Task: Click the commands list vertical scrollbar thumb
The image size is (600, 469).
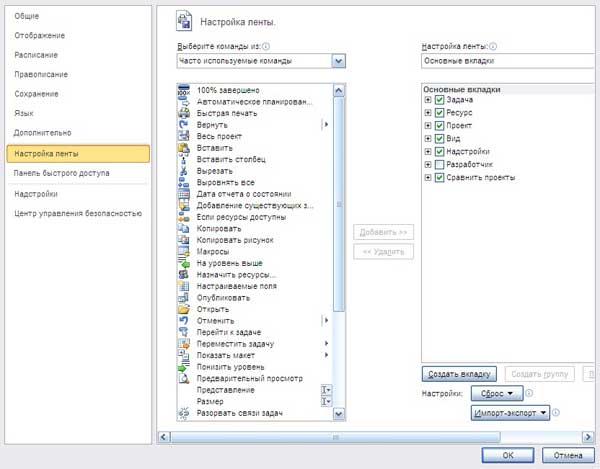Action: point(339,204)
